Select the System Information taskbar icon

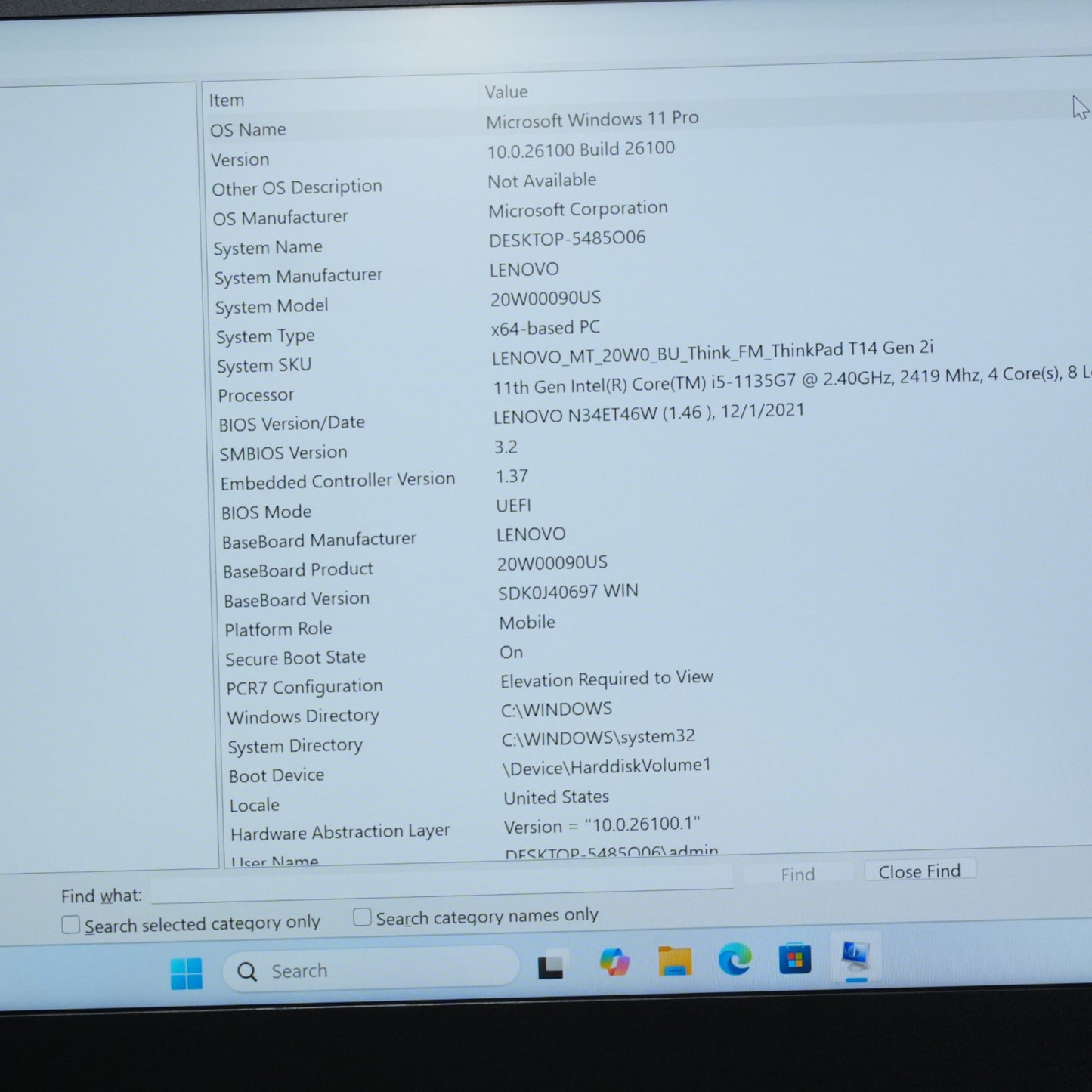[856, 956]
